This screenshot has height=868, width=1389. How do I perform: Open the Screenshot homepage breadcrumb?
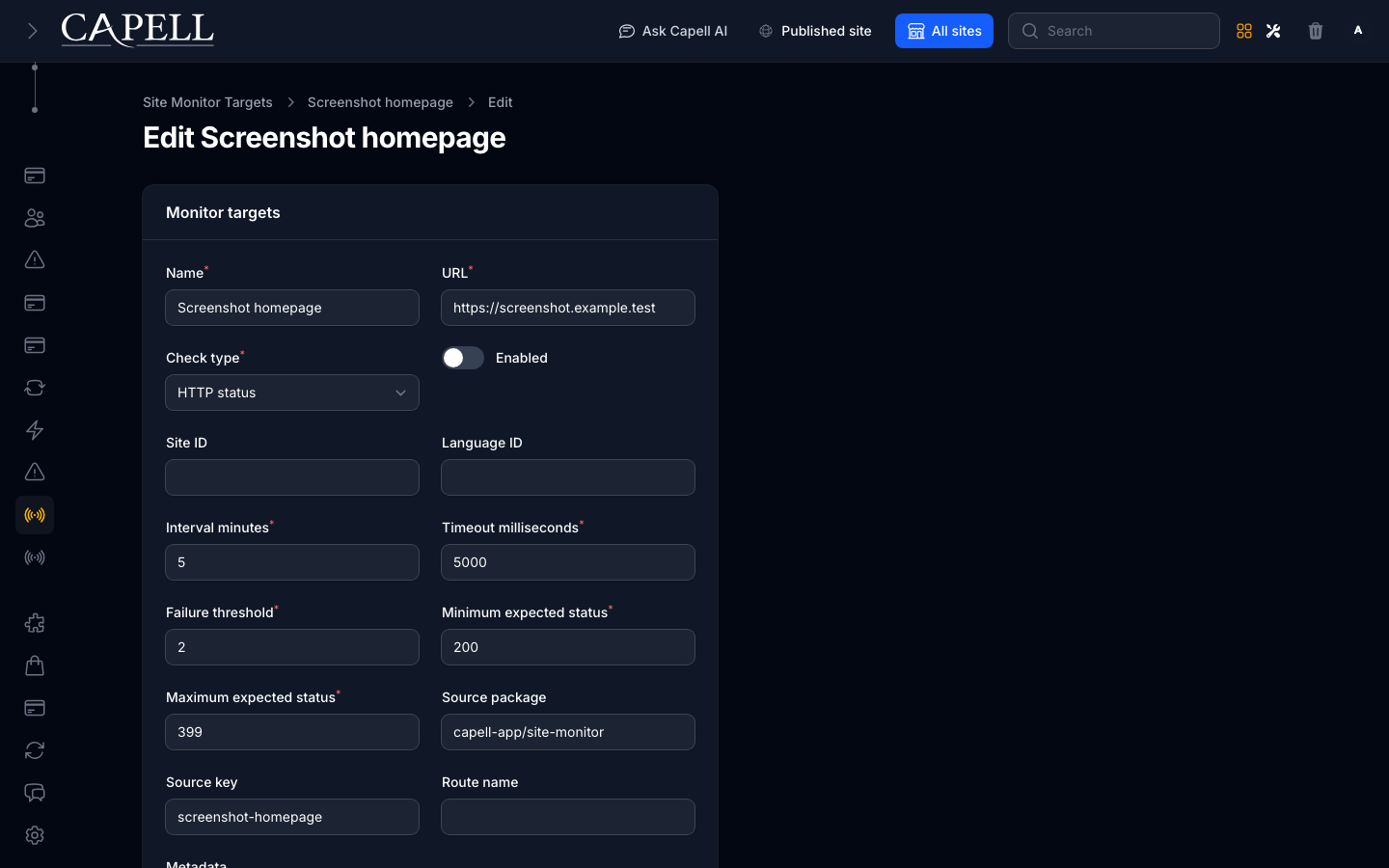tap(380, 102)
